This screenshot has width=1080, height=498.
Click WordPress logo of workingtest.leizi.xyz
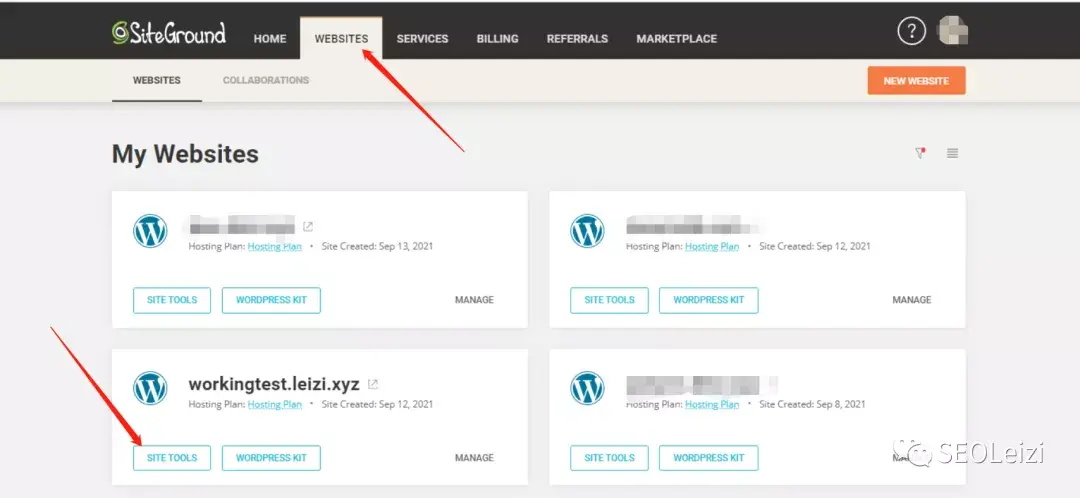point(150,388)
